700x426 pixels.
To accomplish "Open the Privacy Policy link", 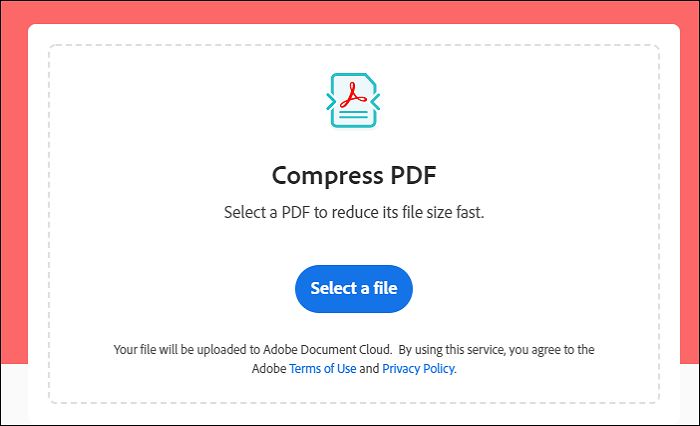I will [418, 368].
